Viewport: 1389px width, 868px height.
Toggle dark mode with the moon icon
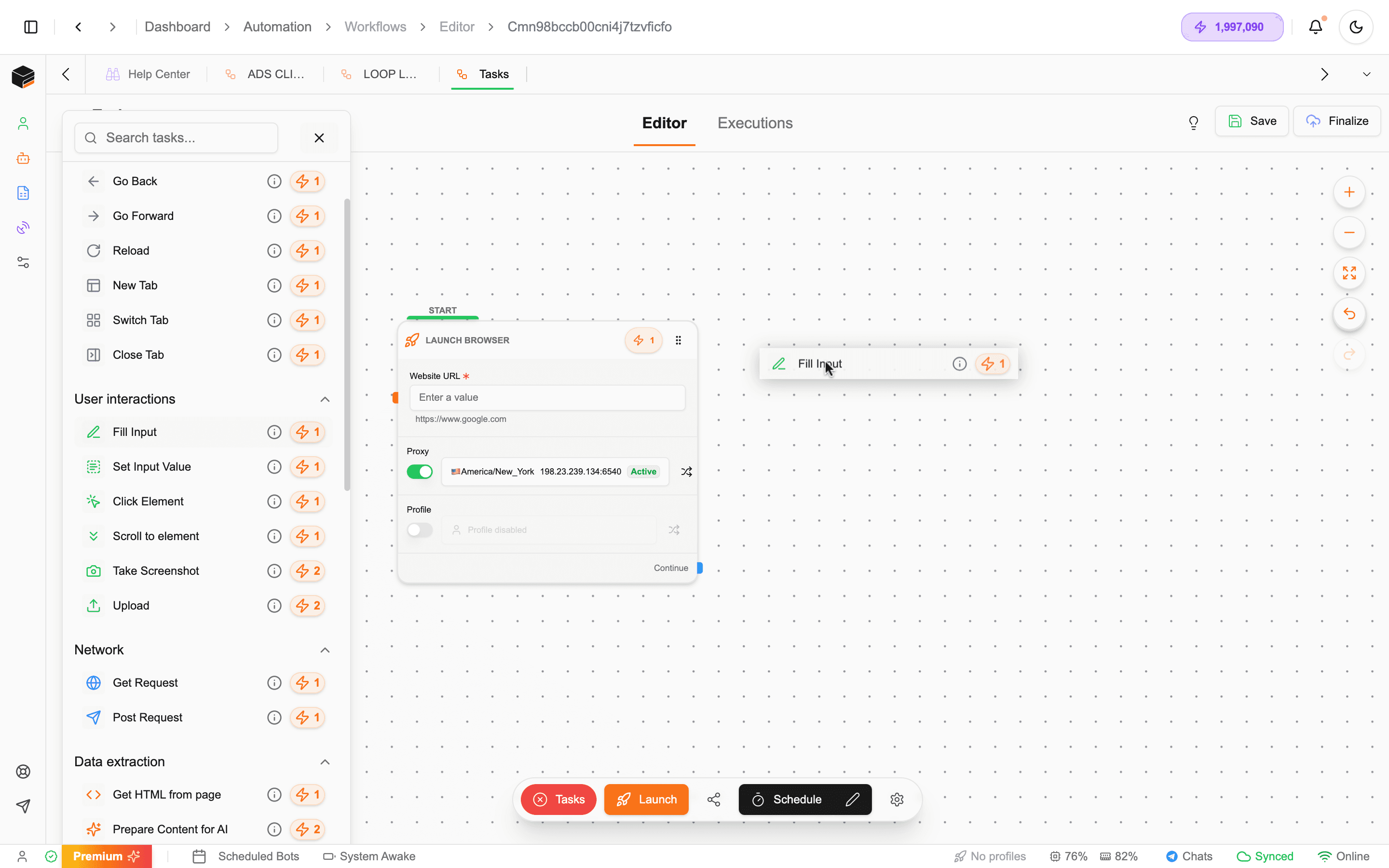click(x=1356, y=27)
